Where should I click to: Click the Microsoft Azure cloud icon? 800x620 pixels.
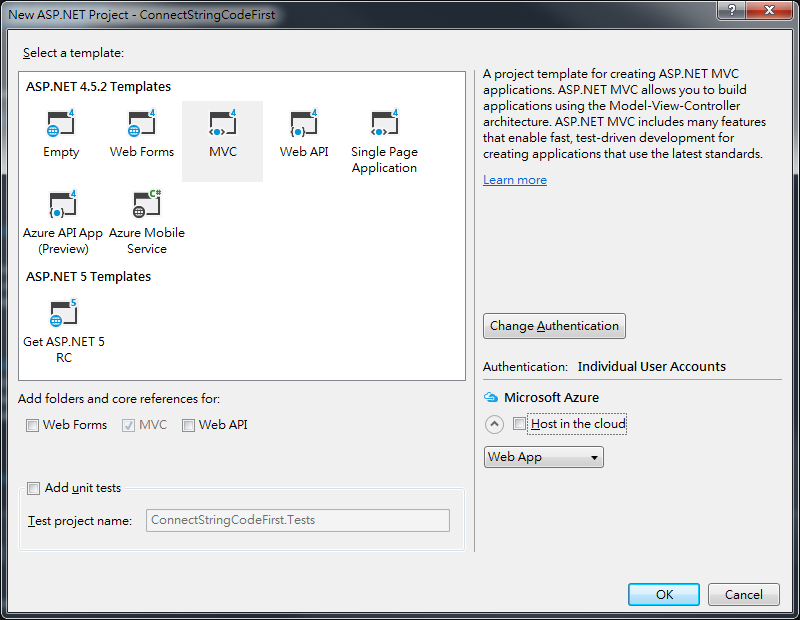pyautogui.click(x=491, y=397)
